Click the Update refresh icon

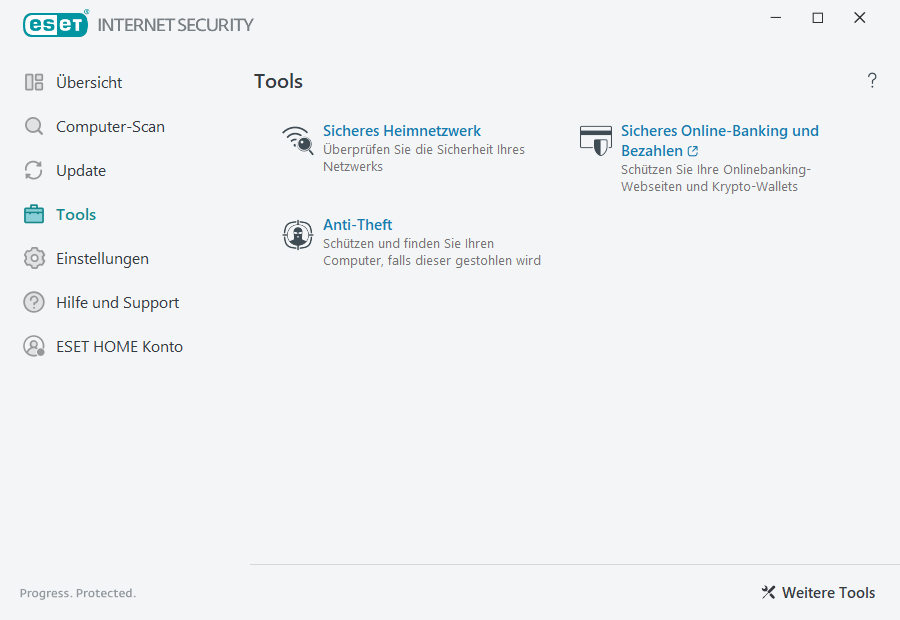(x=35, y=170)
